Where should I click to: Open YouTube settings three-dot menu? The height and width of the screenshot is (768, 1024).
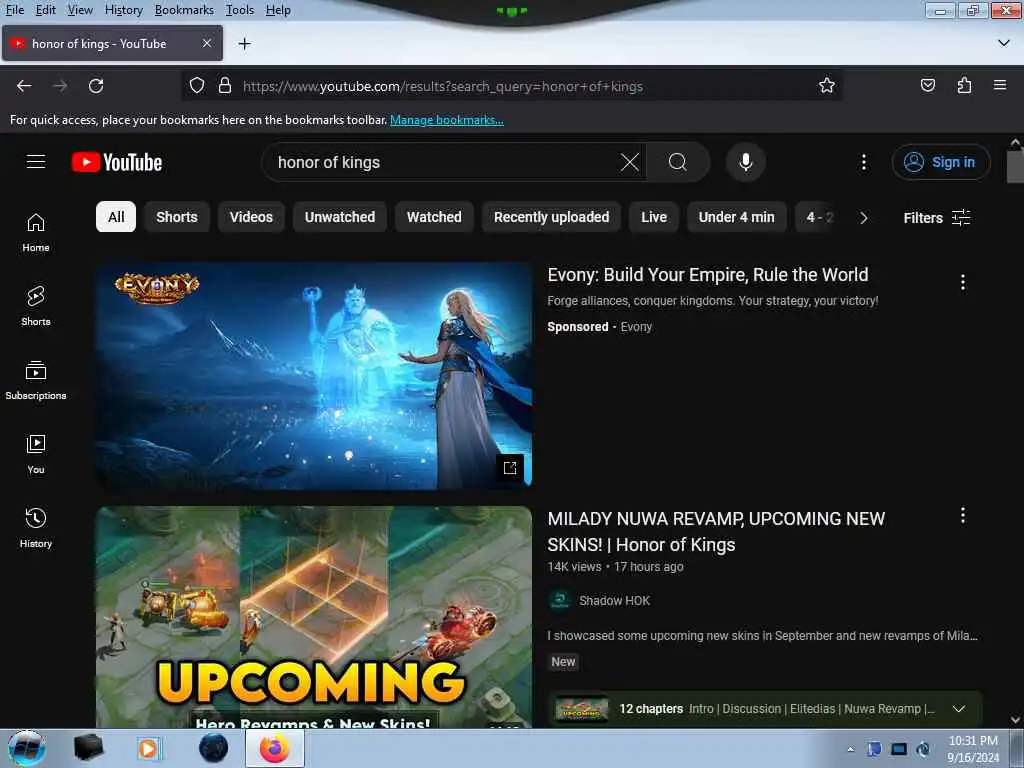863,162
